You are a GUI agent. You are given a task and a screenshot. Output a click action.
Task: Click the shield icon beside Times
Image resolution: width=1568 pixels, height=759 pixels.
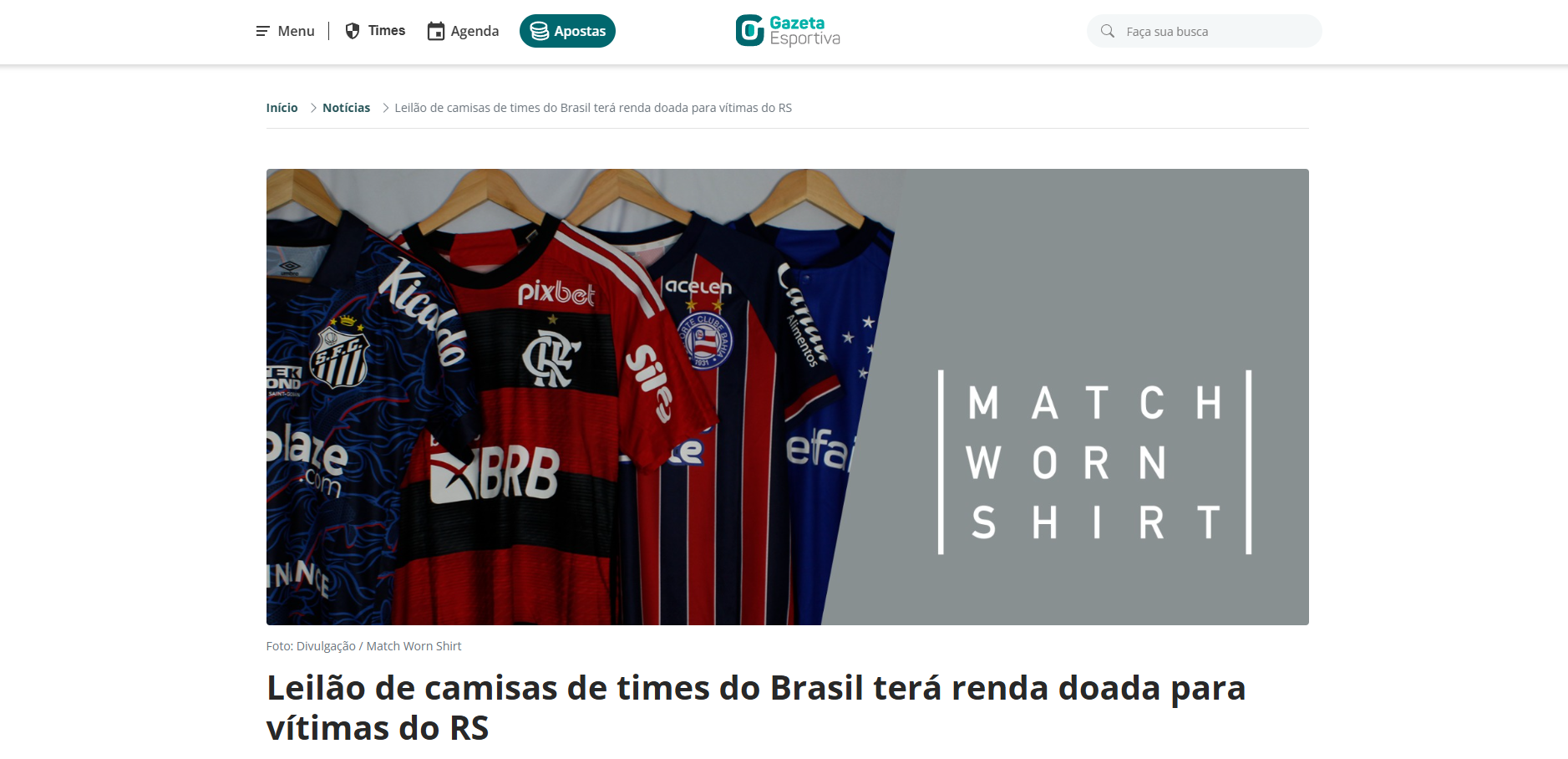pos(353,31)
